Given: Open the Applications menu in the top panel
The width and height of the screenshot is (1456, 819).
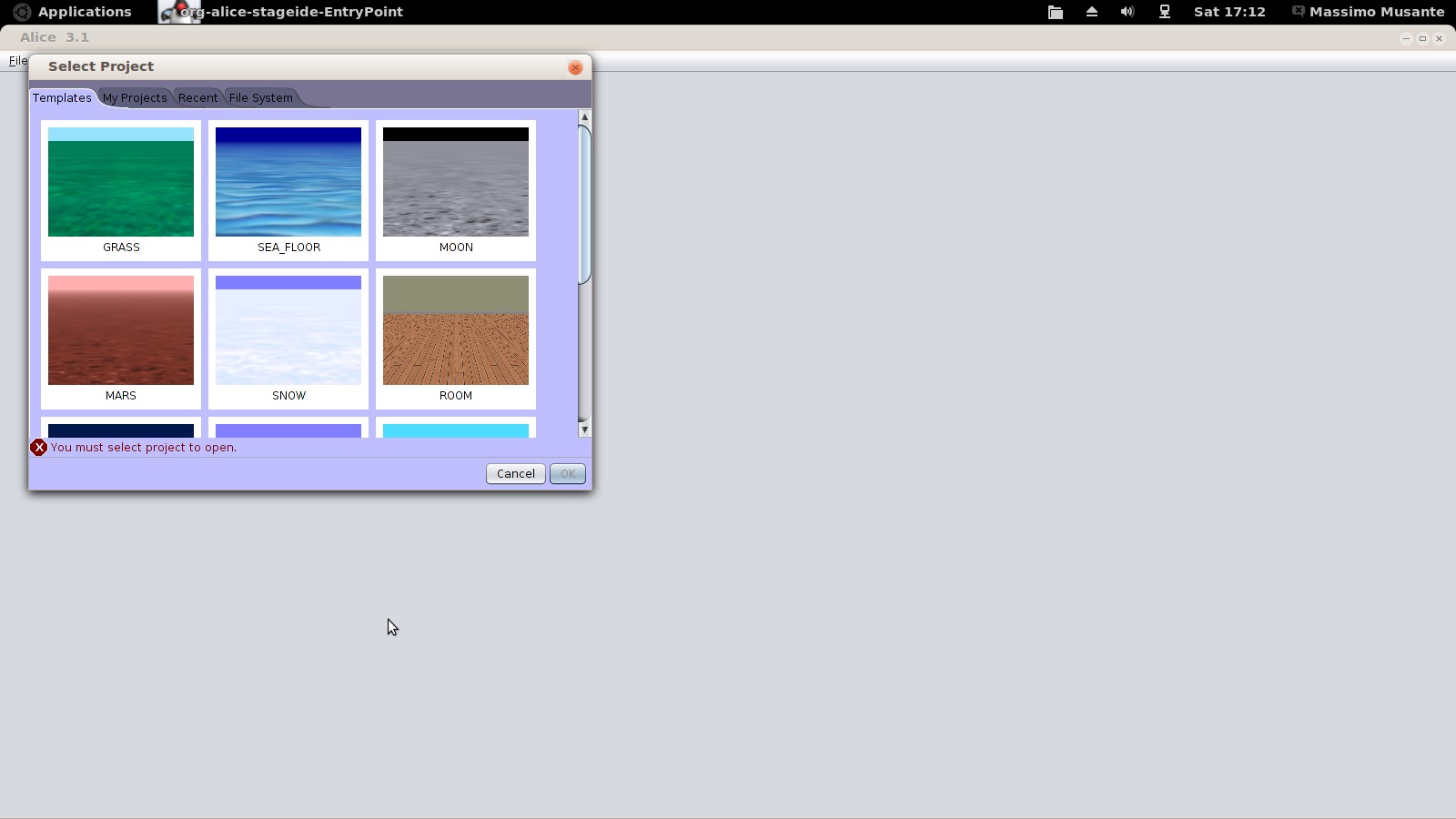Looking at the screenshot, I should click(x=73, y=12).
